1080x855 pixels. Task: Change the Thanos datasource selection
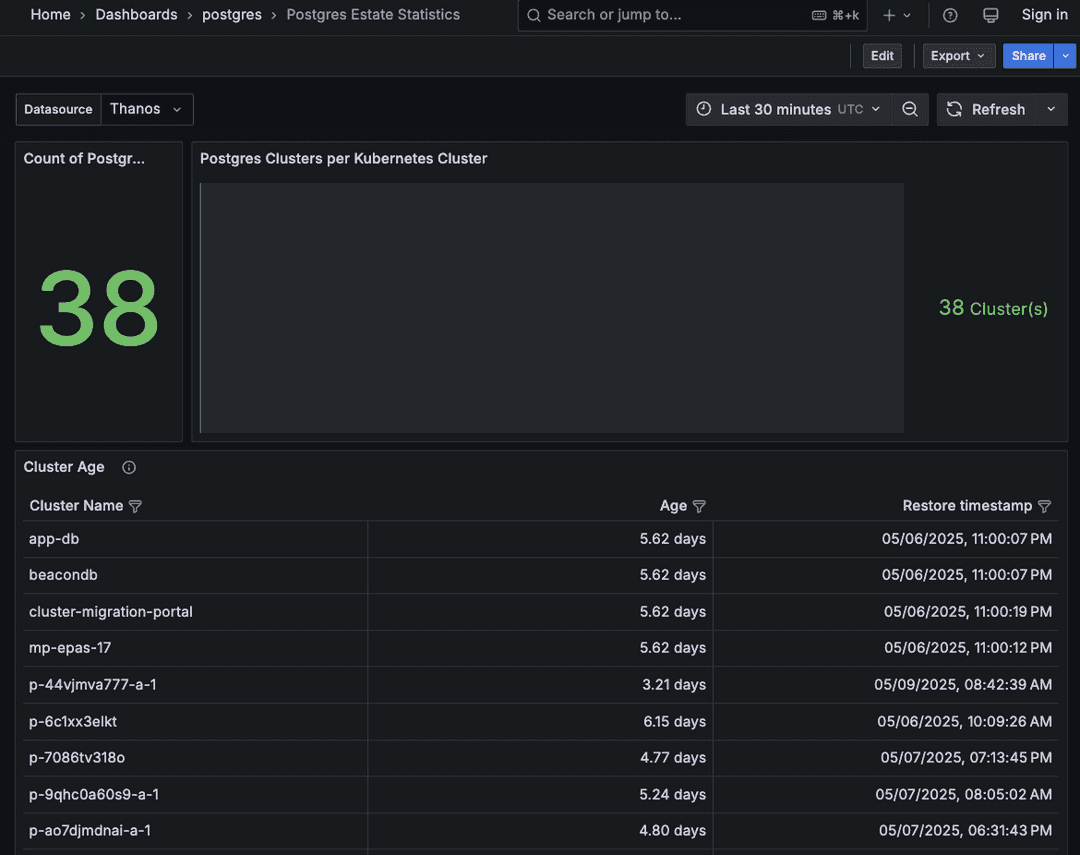click(146, 109)
